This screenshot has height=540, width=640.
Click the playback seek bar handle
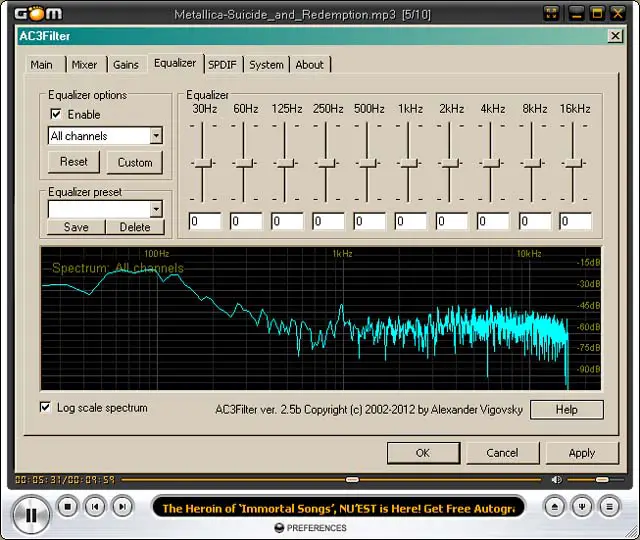(352, 480)
